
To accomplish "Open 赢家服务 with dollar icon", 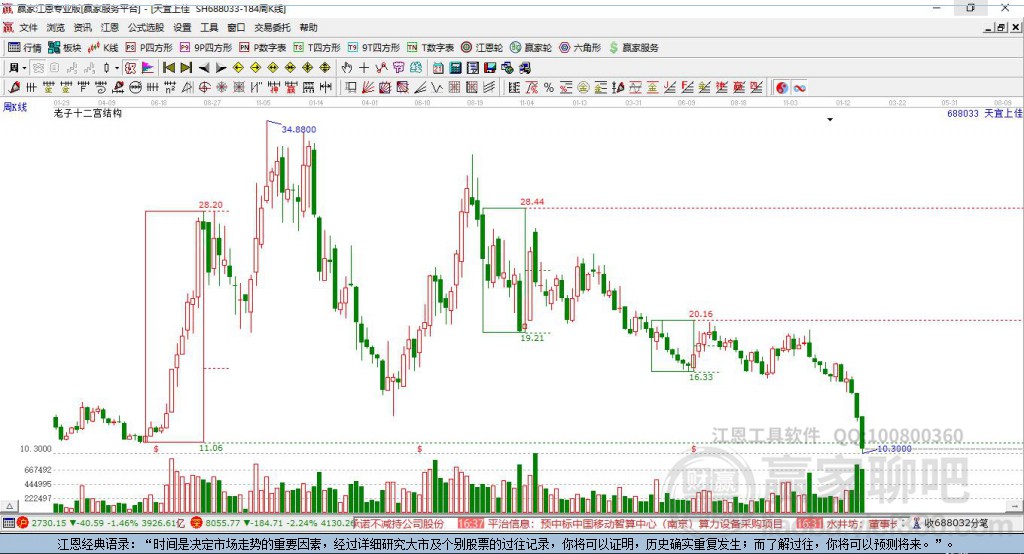I will tap(633, 48).
